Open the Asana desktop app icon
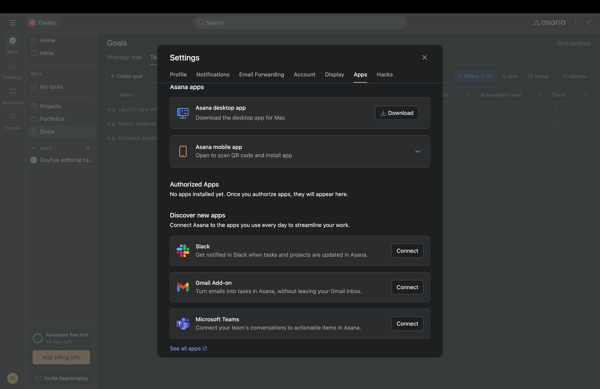 [183, 113]
